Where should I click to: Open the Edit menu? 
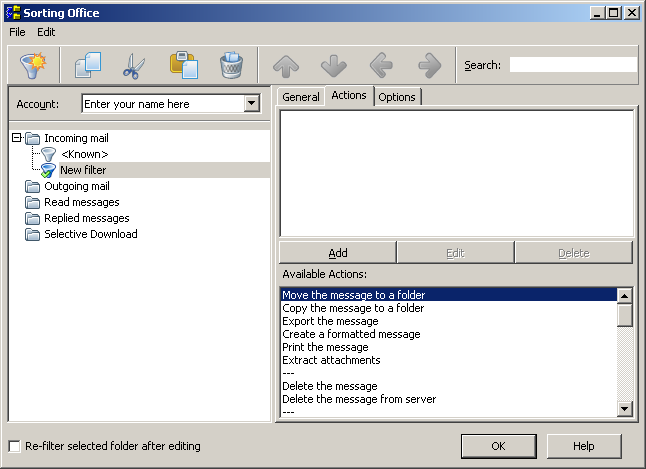pos(46,32)
